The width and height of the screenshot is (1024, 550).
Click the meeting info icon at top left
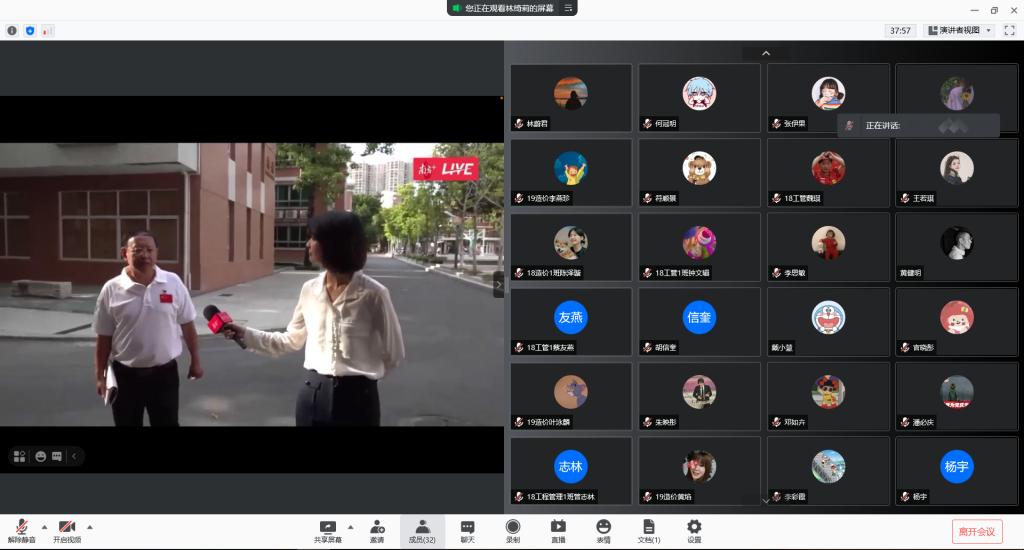[x=12, y=31]
